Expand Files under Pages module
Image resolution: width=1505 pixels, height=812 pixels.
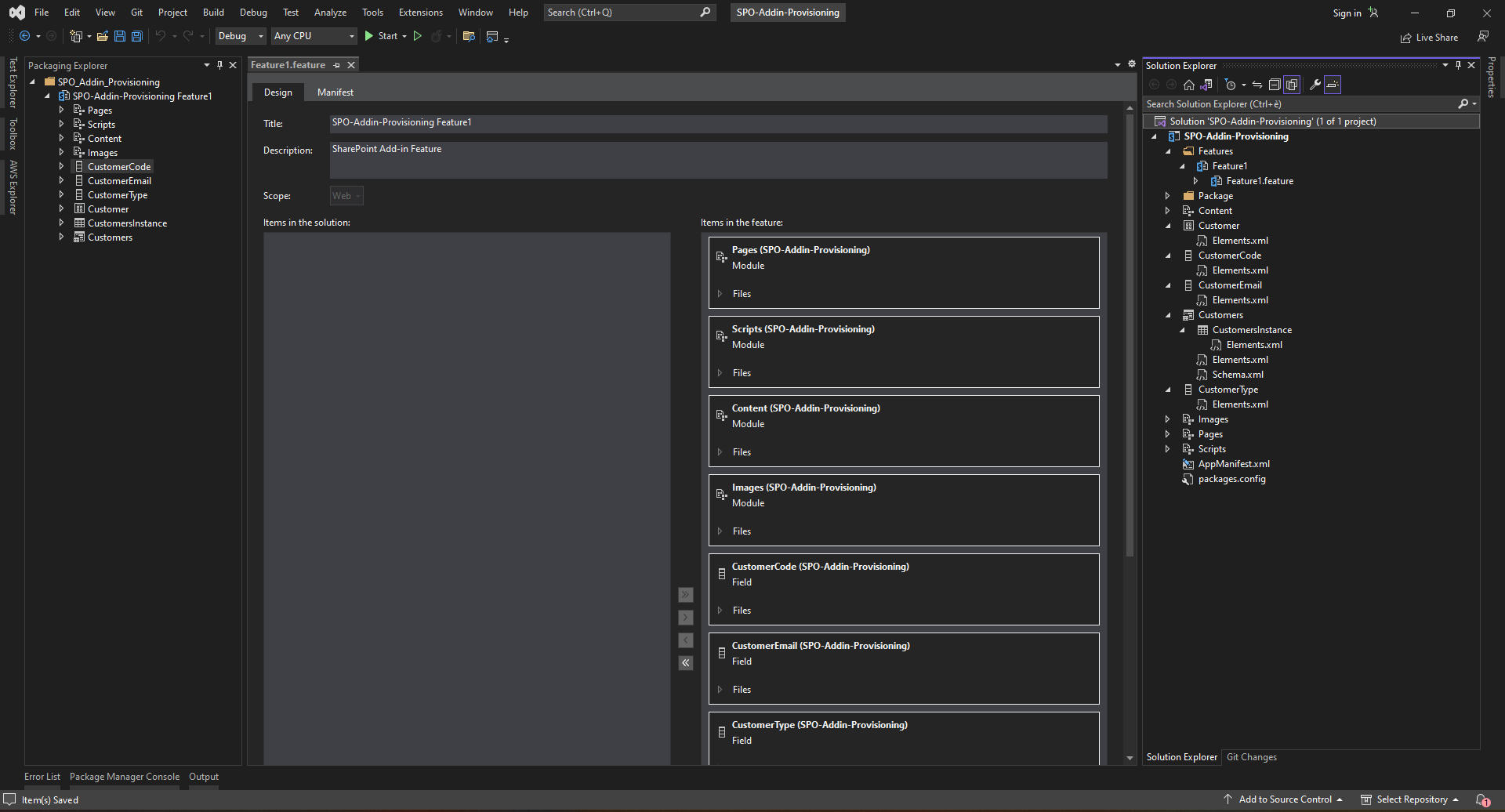[720, 294]
